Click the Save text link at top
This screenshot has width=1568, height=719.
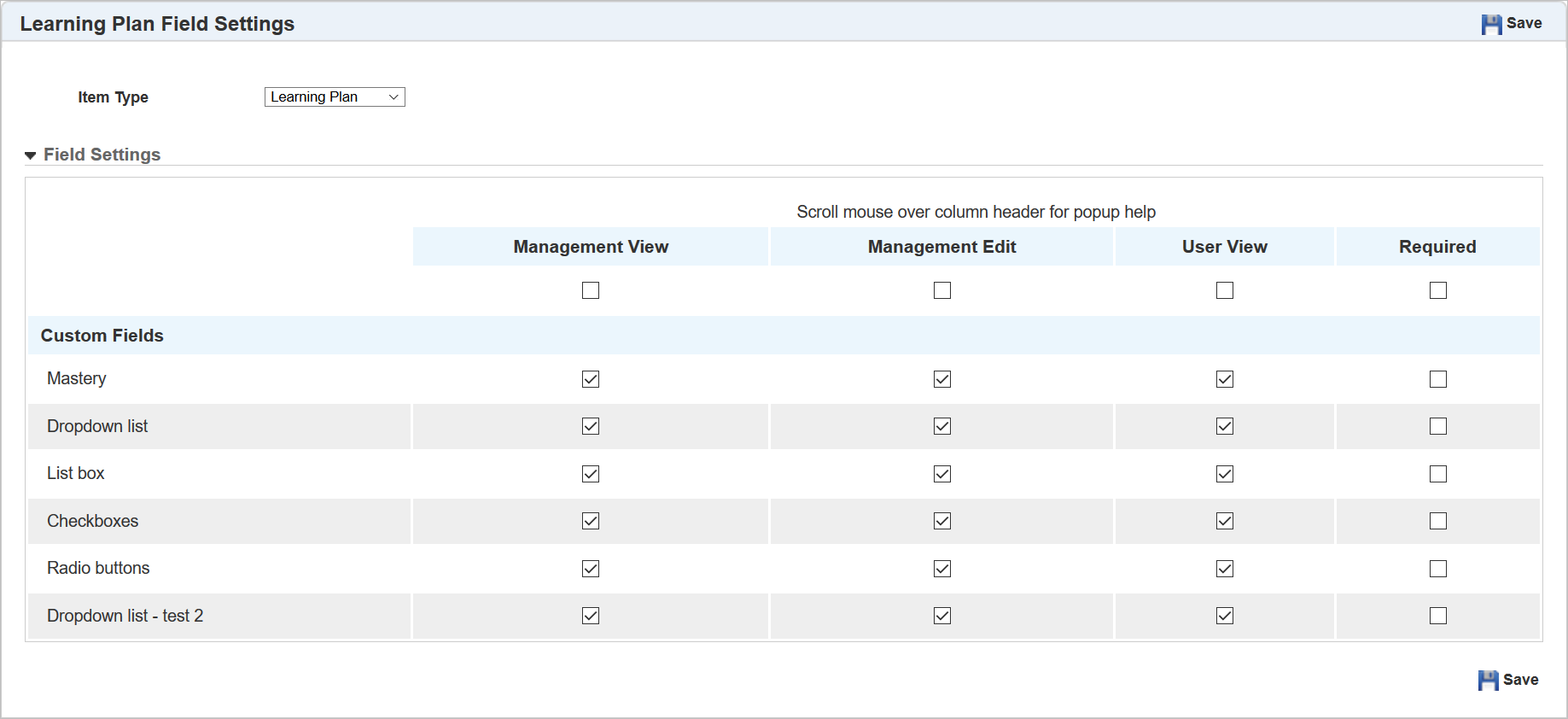point(1524,23)
